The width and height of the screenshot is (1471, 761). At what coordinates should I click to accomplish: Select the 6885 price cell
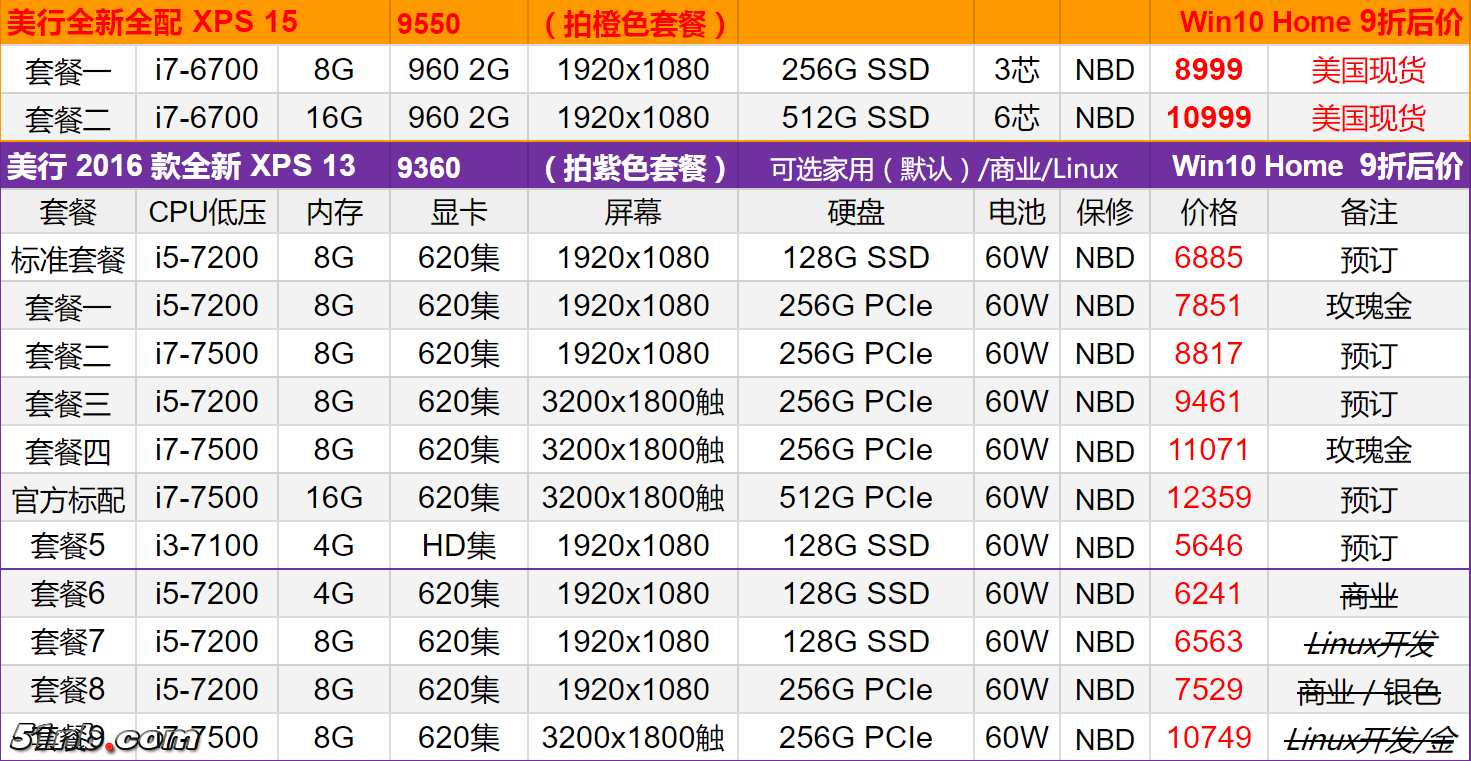[1209, 258]
